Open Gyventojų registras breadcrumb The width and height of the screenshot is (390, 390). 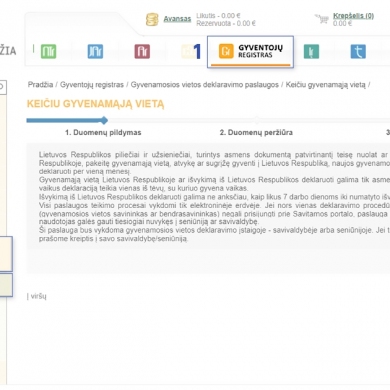[x=92, y=85]
